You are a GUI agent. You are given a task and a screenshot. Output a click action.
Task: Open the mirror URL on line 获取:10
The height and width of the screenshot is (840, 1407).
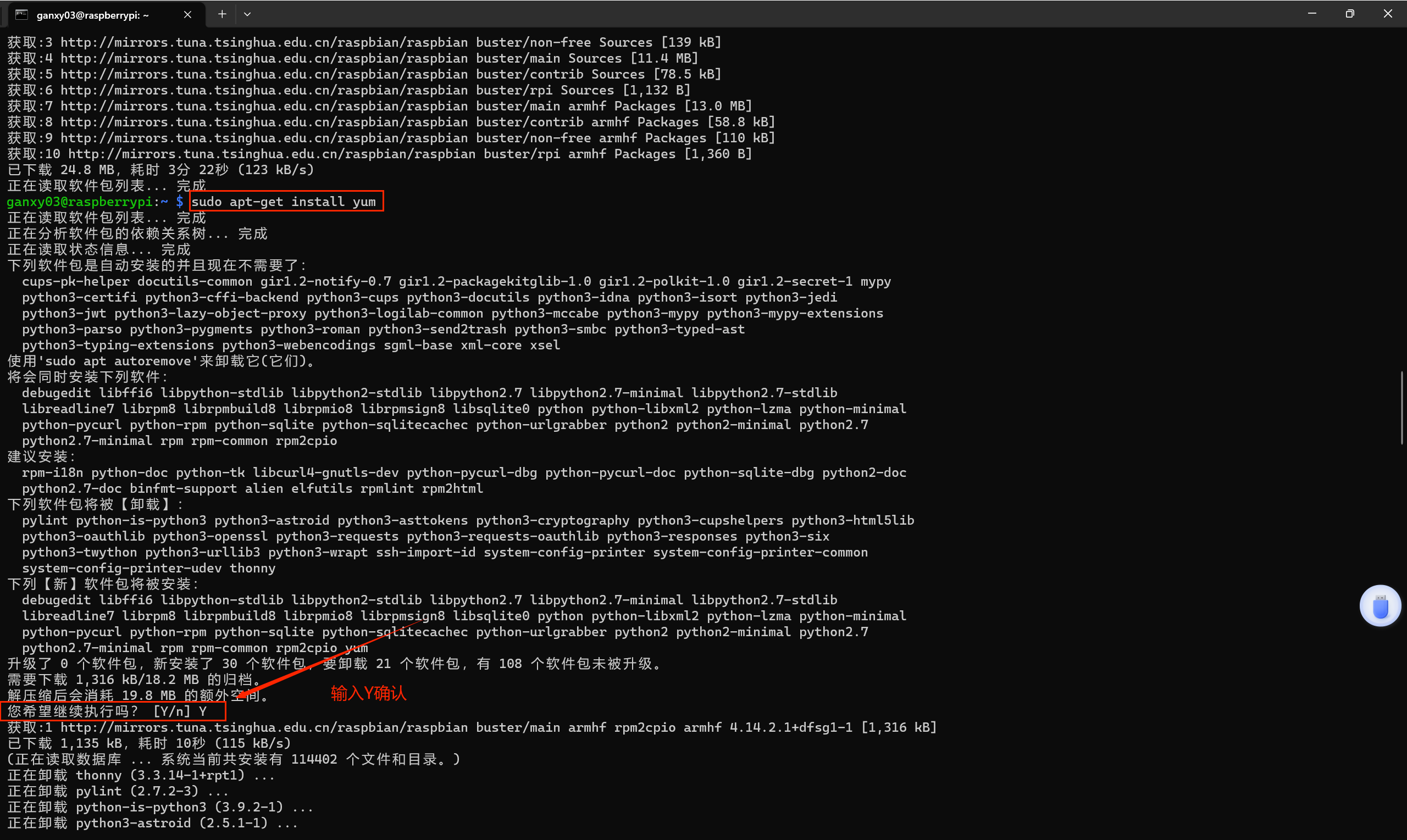point(272,154)
